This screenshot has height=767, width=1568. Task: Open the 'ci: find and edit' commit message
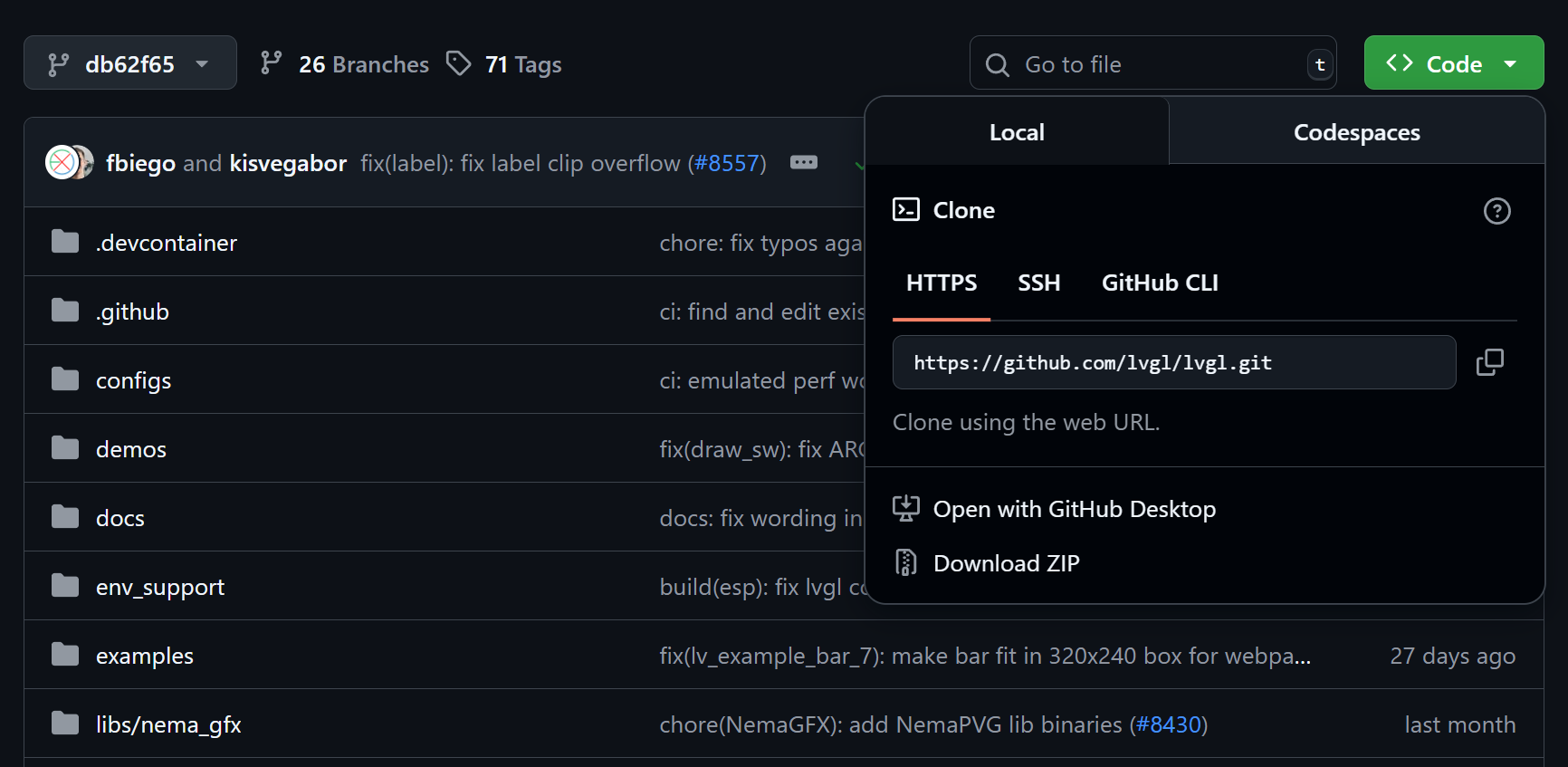(761, 312)
